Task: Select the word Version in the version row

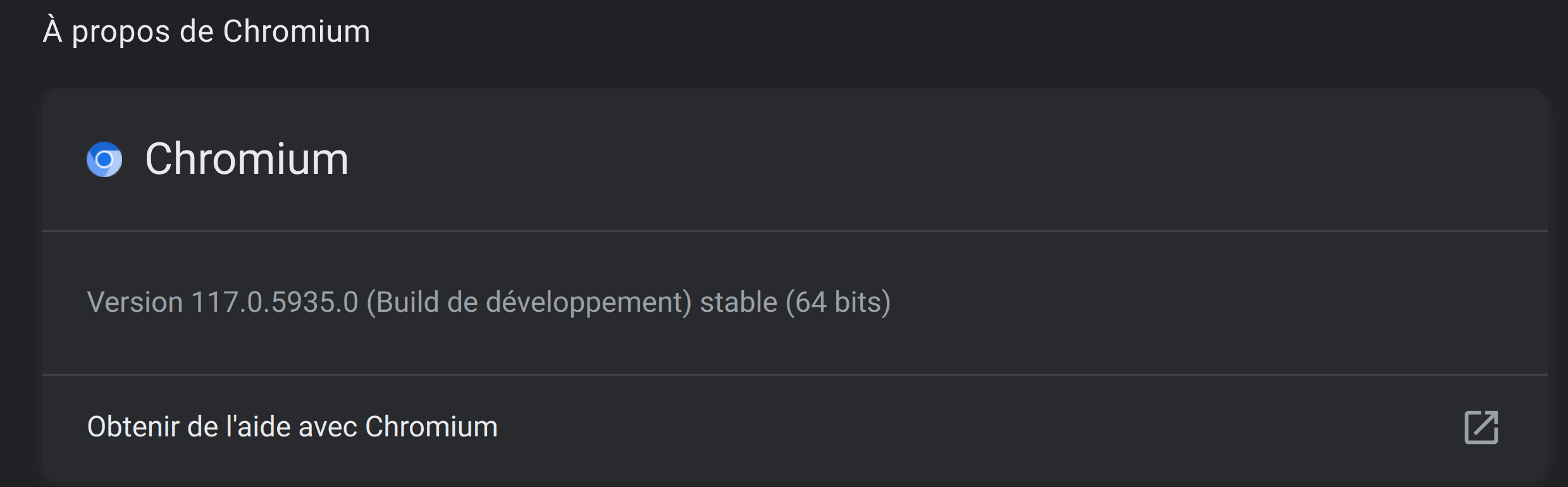Action: [135, 302]
